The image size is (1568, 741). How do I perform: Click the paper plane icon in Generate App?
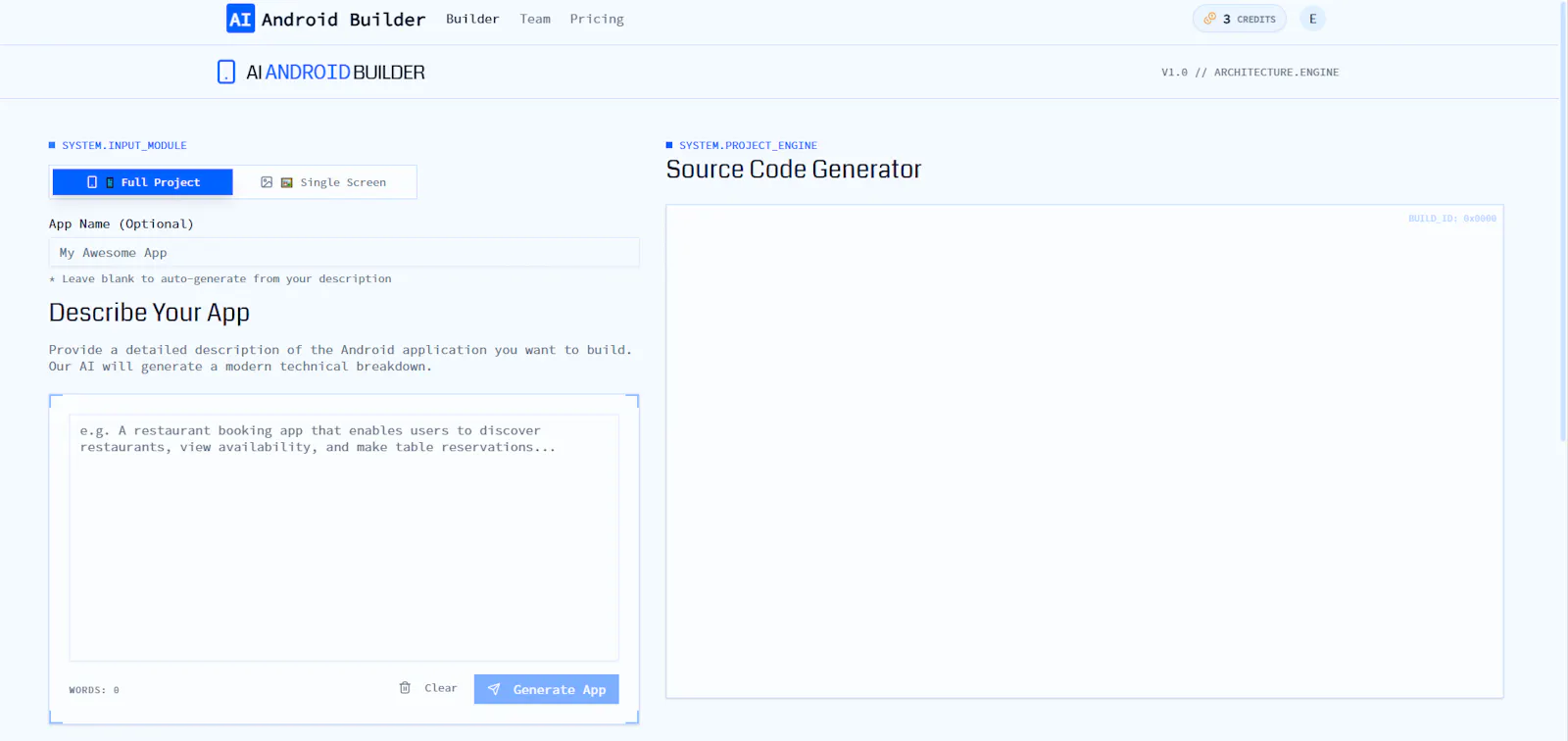point(494,689)
